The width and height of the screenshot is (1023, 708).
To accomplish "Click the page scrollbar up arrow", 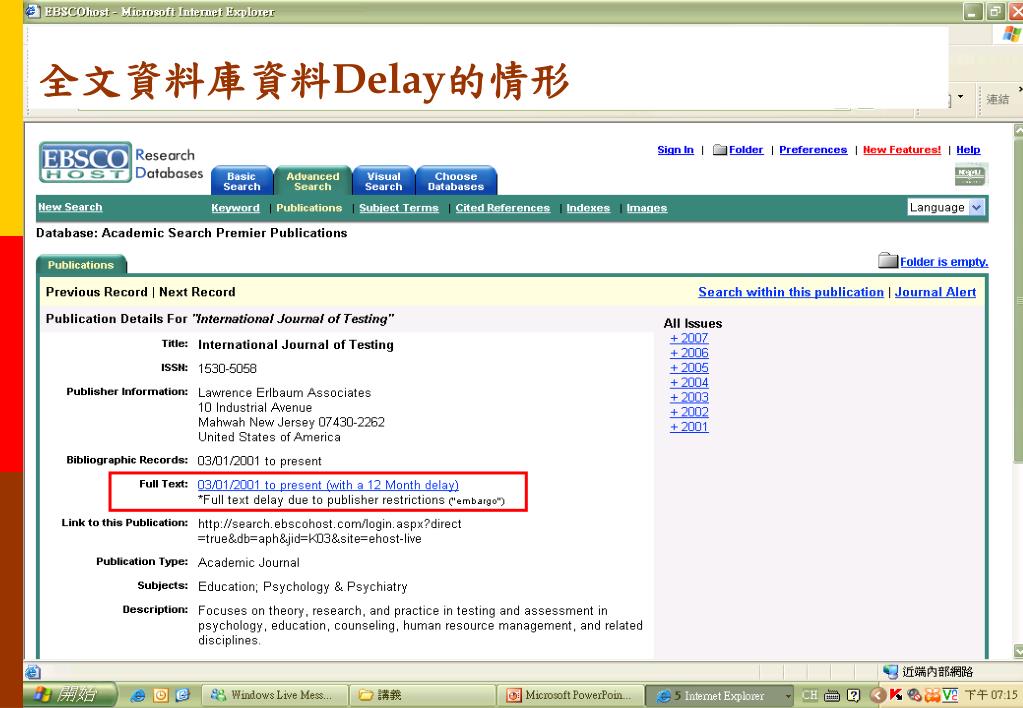I will [1018, 131].
